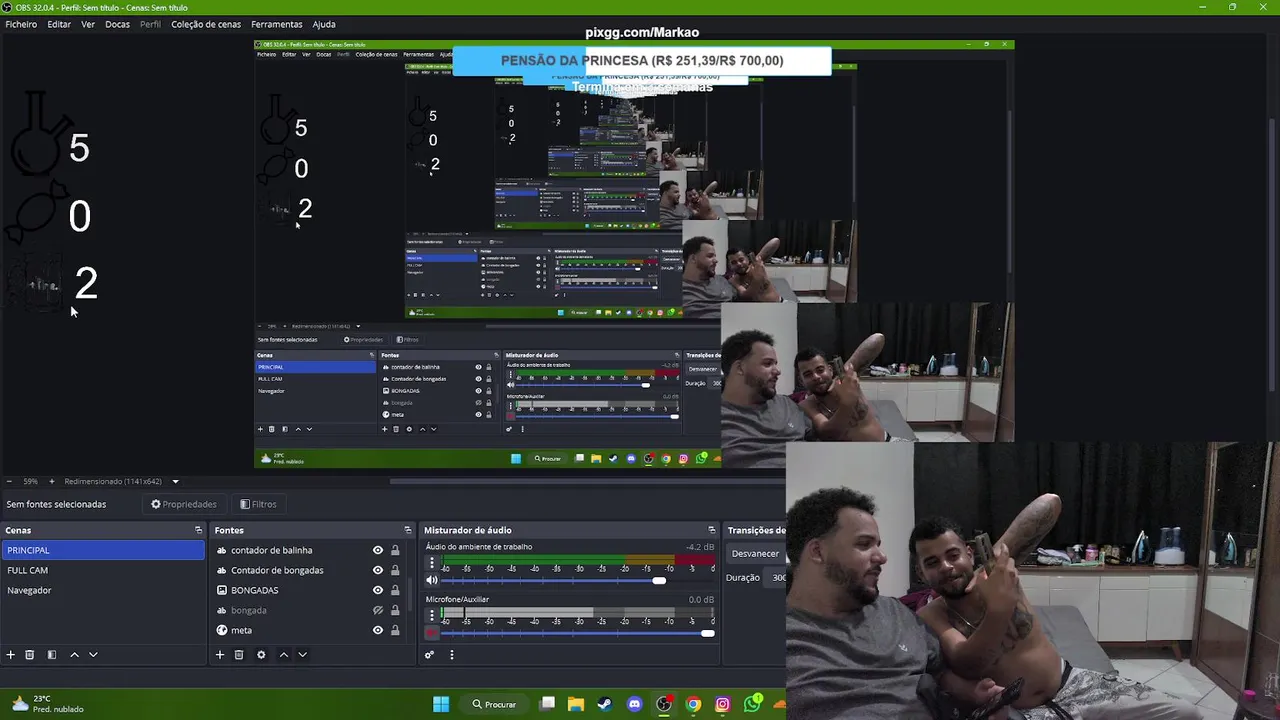
Task: Select the FULL CAM scene
Action: click(x=102, y=570)
